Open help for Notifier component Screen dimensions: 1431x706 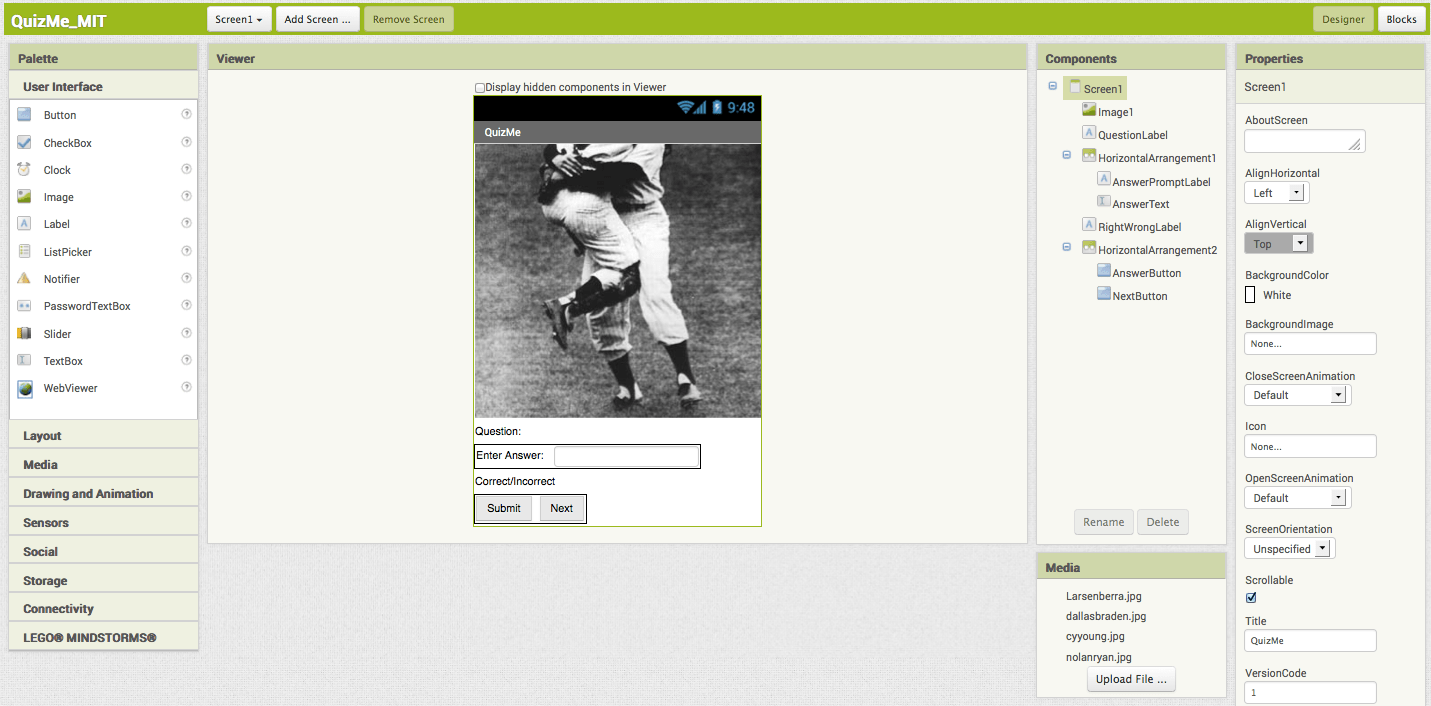[x=186, y=278]
